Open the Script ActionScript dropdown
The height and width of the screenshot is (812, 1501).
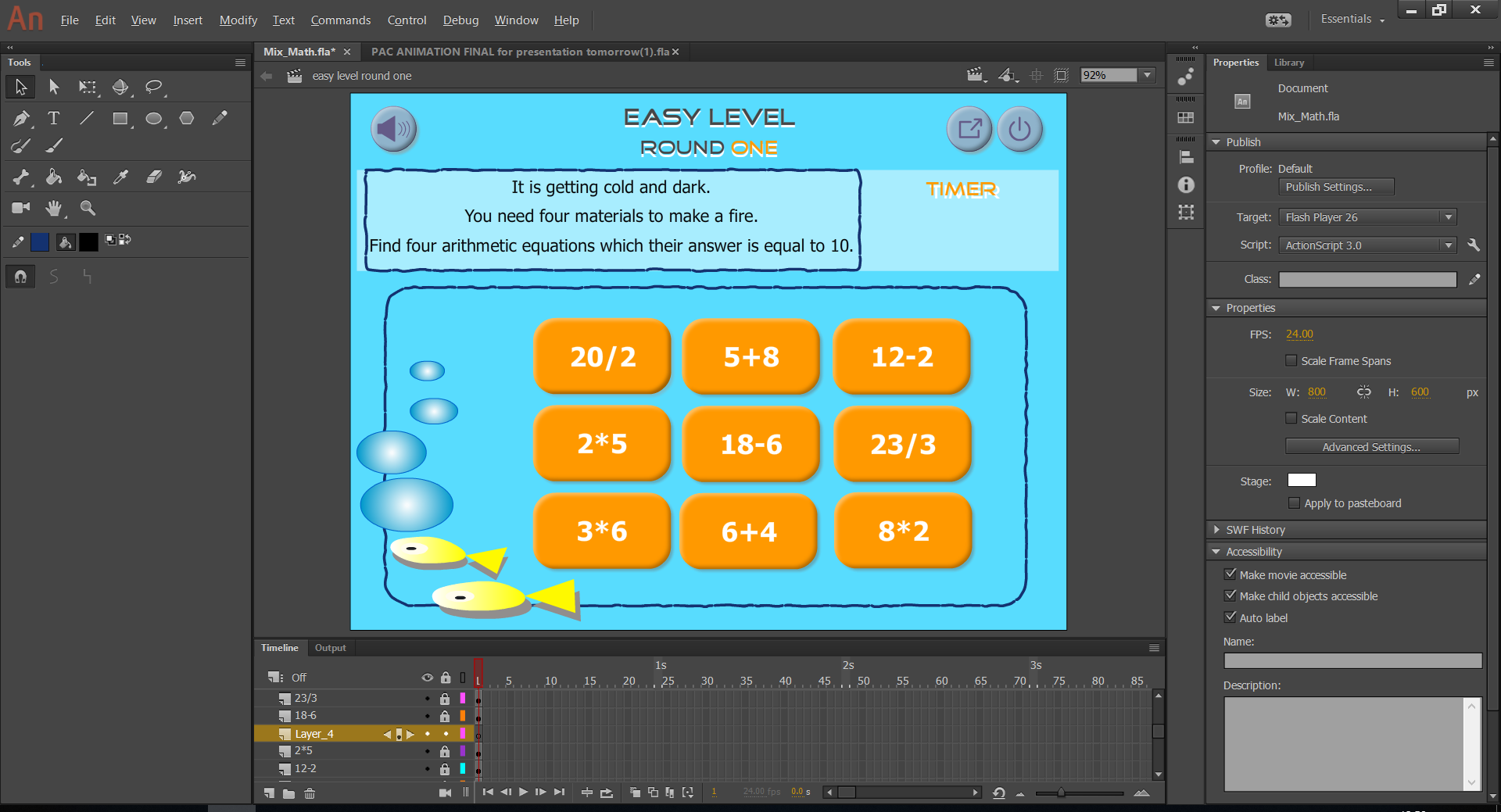coord(1368,245)
